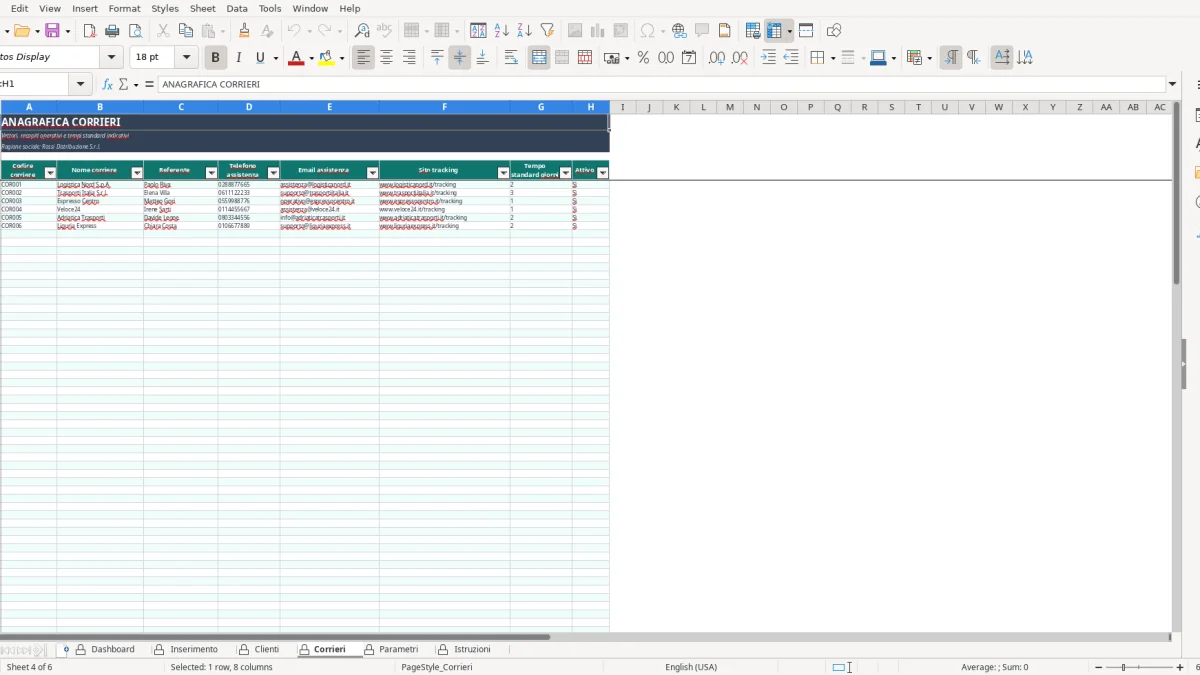Image resolution: width=1200 pixels, height=675 pixels.
Task: Click the Delete Decimal Place icon
Action: tap(740, 58)
